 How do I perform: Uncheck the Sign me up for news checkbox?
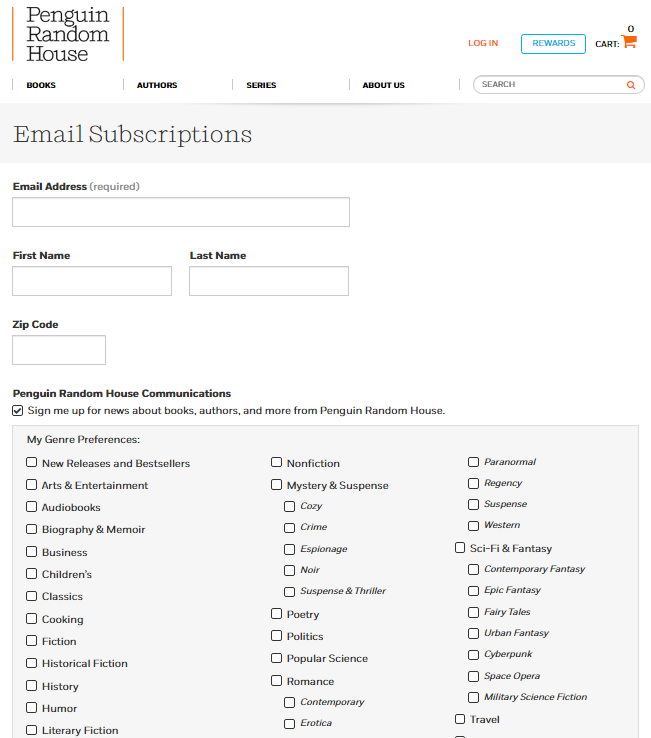coord(17,410)
